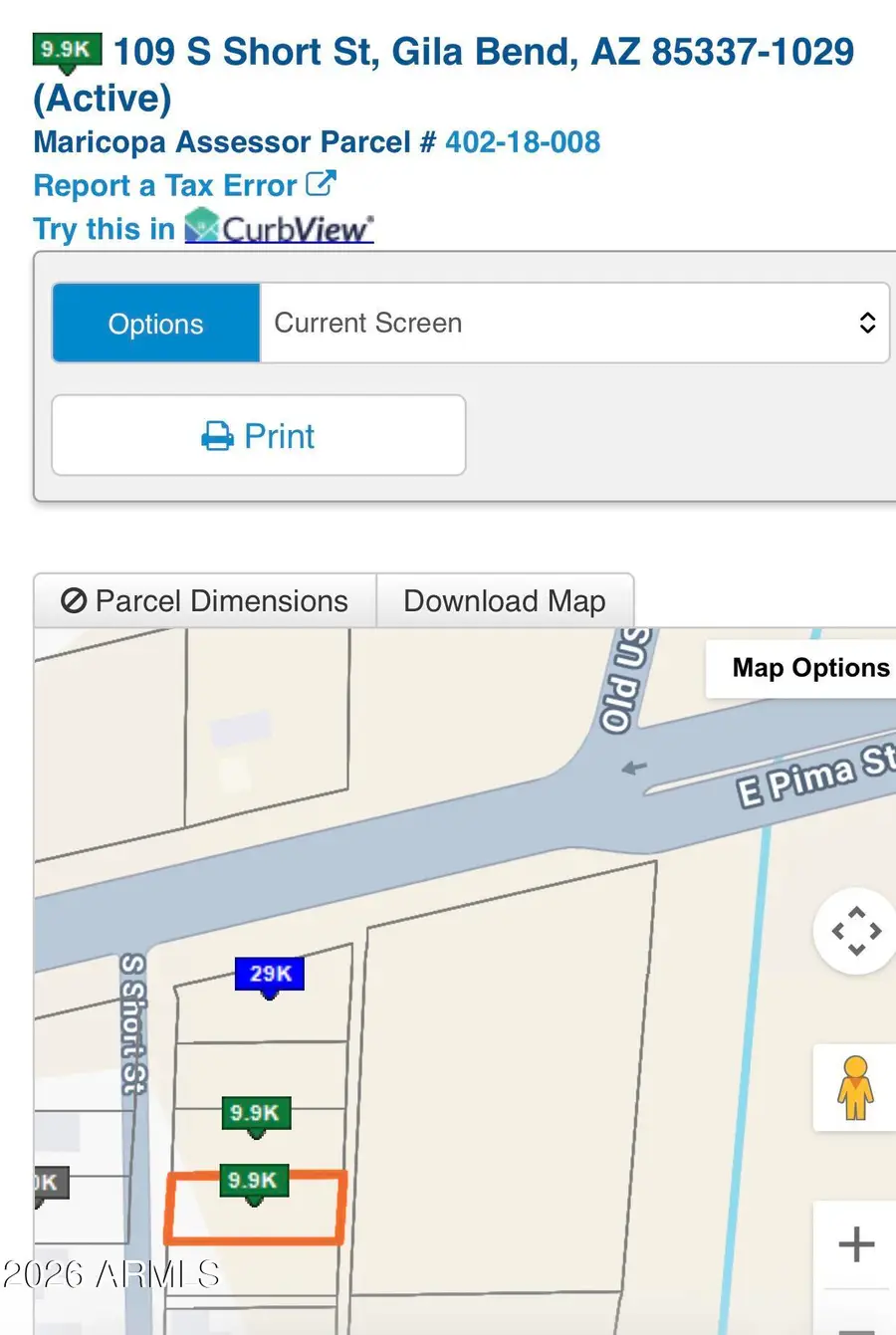Select the upper green 9.9K map marker
This screenshot has height=1335, width=896.
(256, 1115)
